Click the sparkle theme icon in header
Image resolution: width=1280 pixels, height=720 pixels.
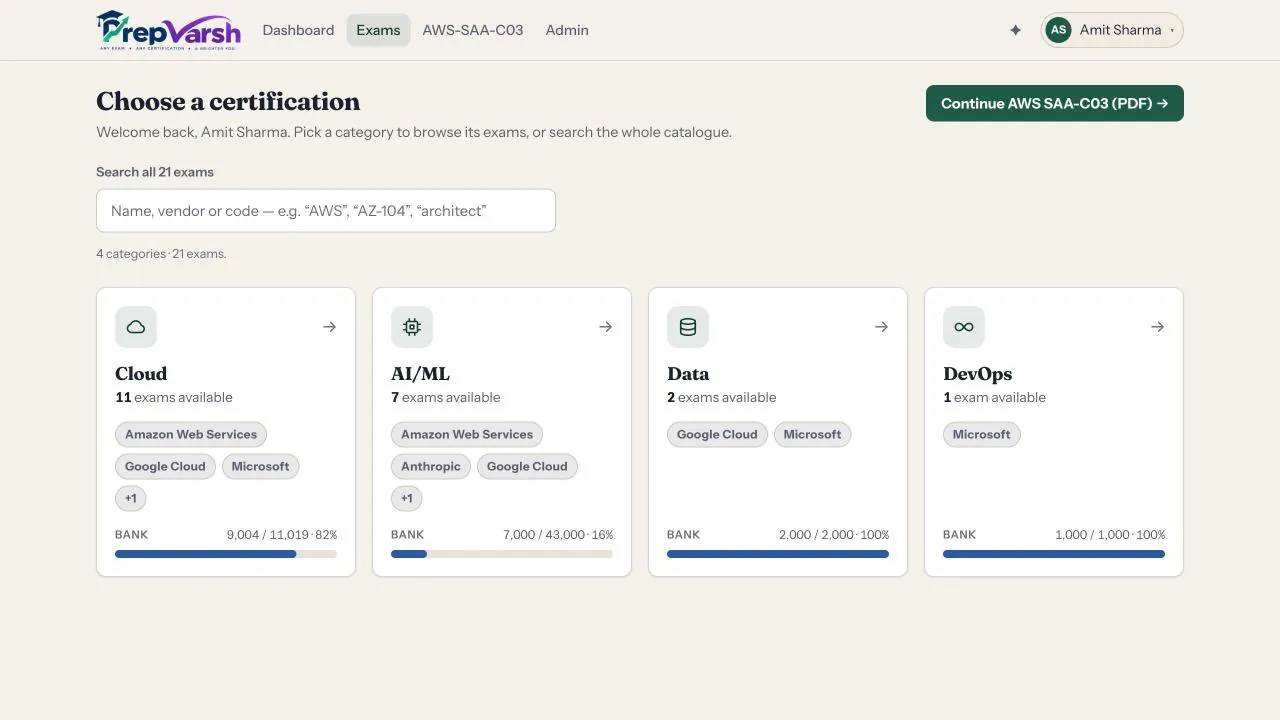coord(1015,30)
